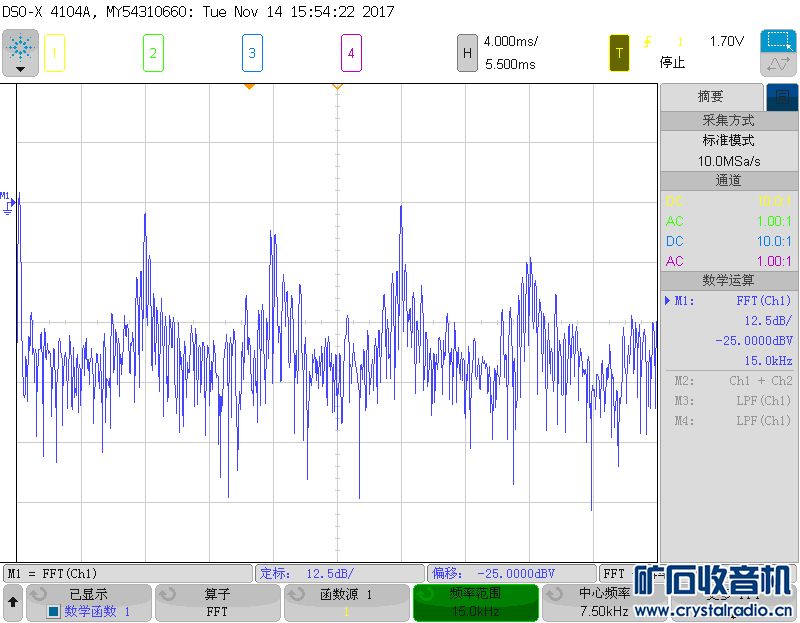Image resolution: width=800 pixels, height=623 pixels.
Task: Select channel 3 blue button
Action: (252, 53)
